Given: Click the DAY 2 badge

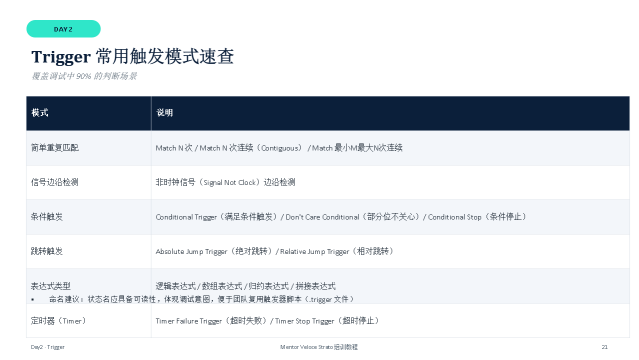Looking at the screenshot, I should tap(64, 29).
